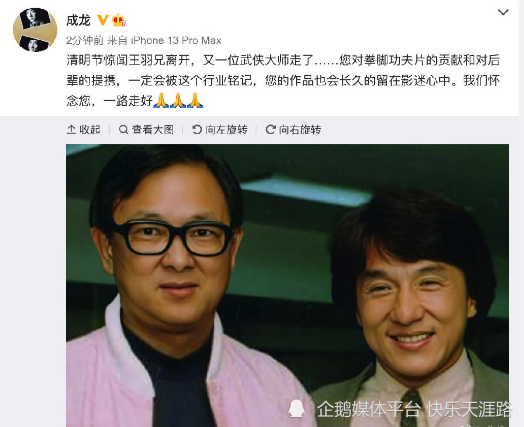Click the orange verified V badge
This screenshot has height=427, width=524.
[102, 20]
